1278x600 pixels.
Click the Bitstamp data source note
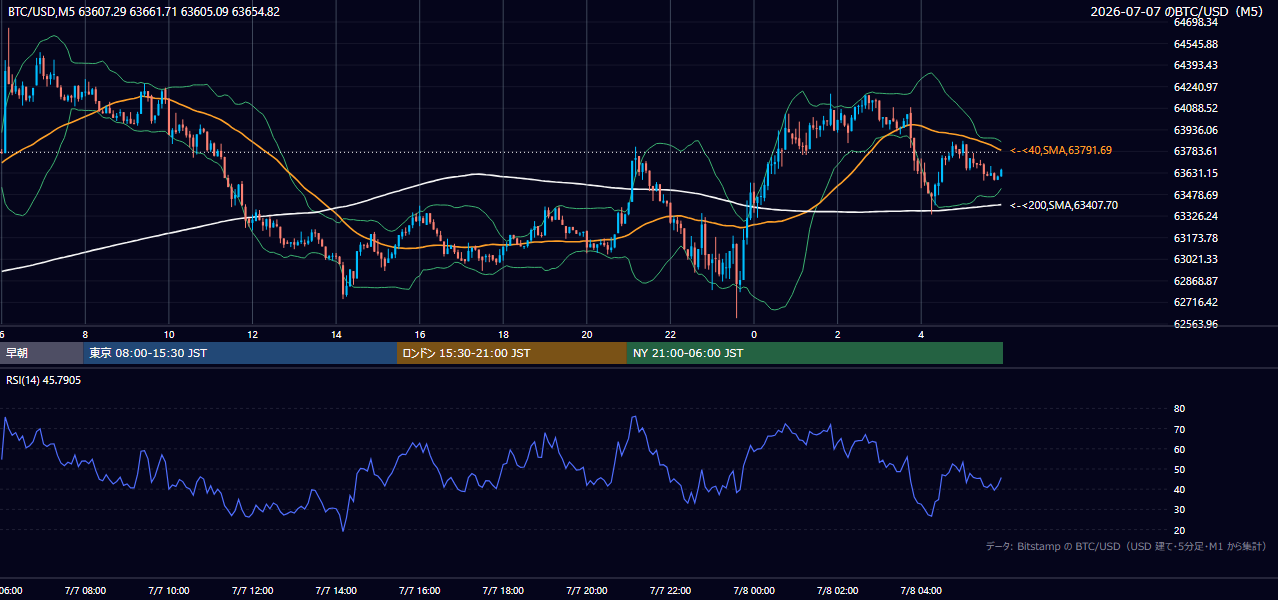[1126, 546]
